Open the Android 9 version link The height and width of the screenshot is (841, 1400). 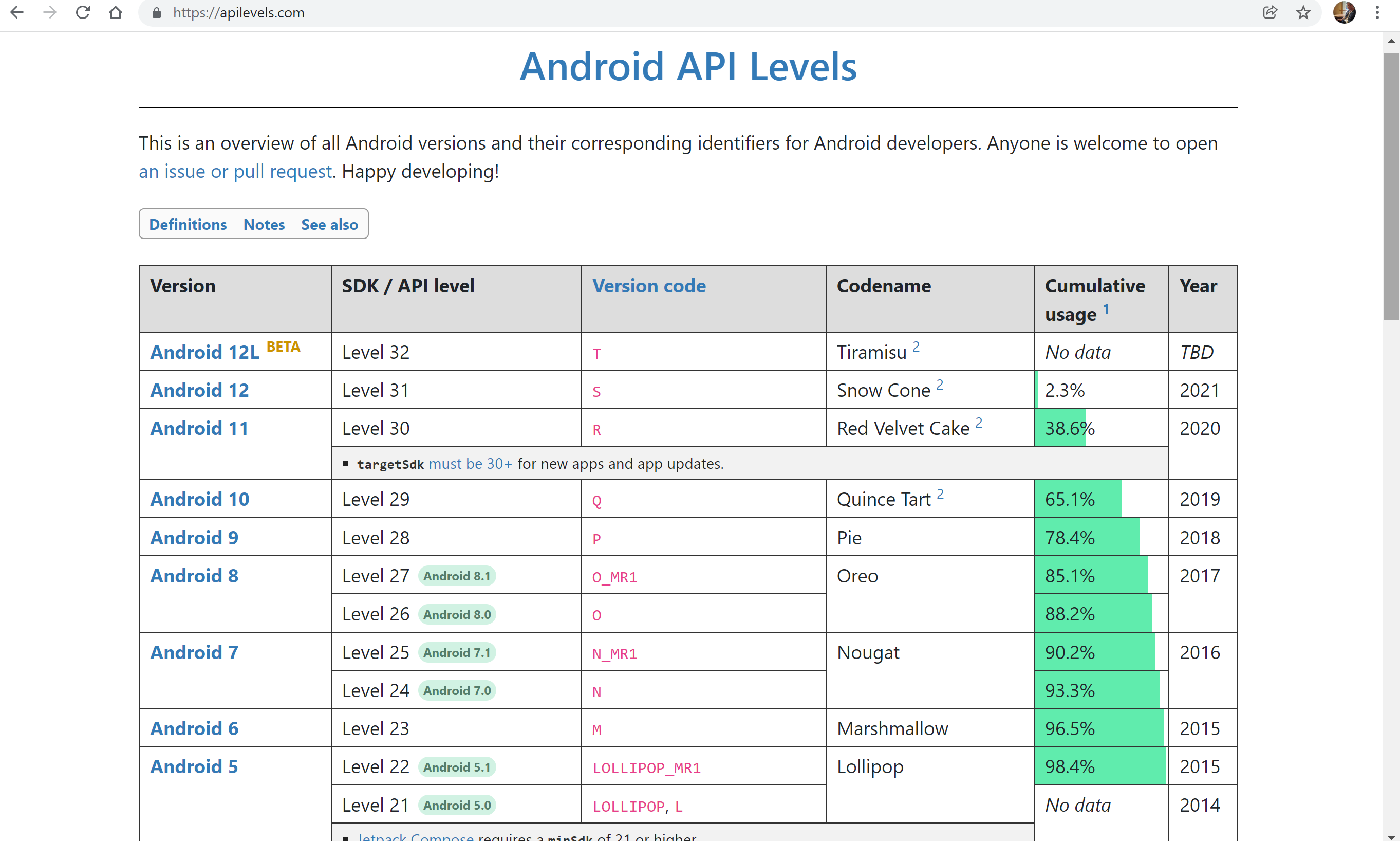194,537
